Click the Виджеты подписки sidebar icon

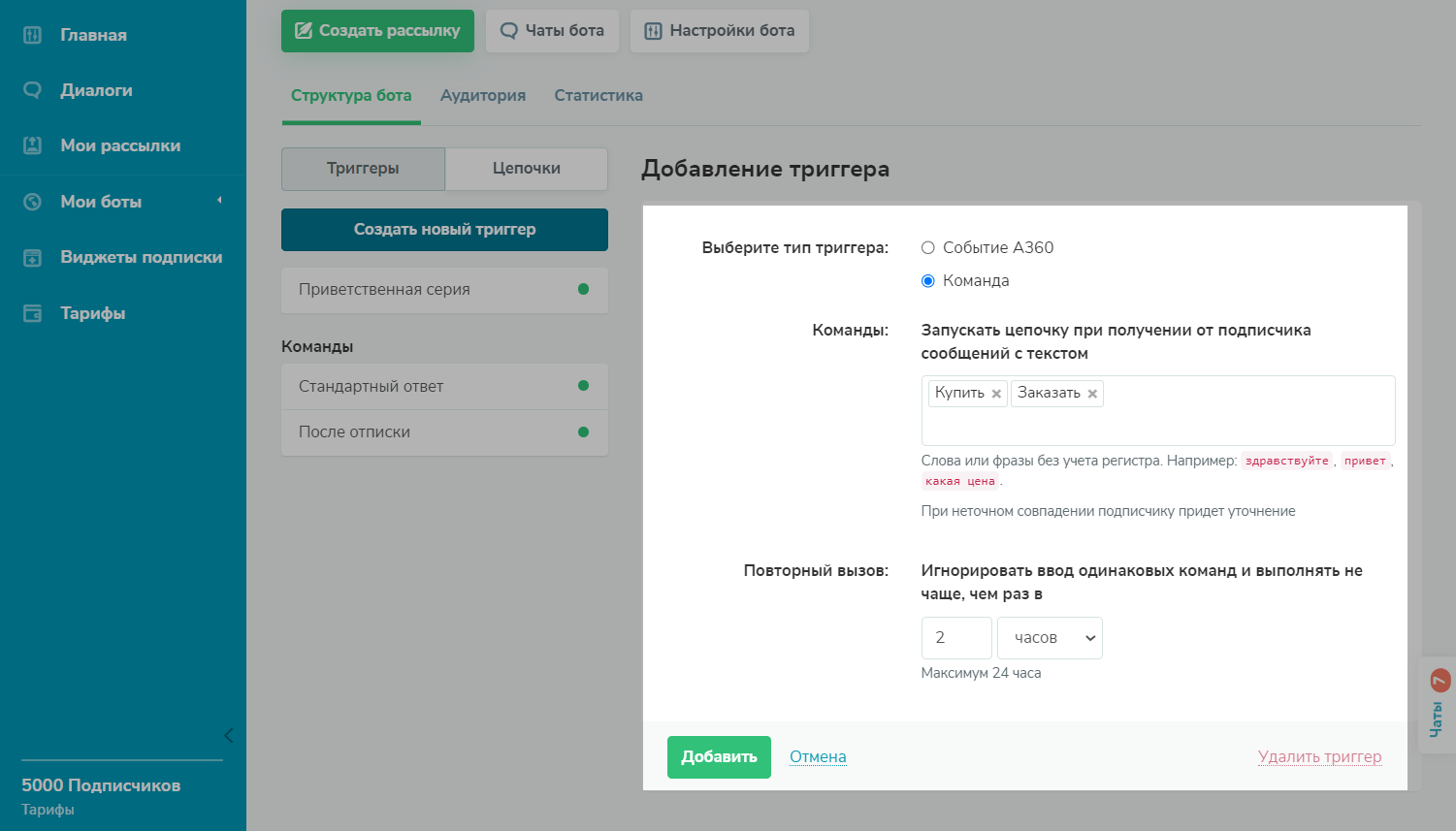(x=32, y=258)
